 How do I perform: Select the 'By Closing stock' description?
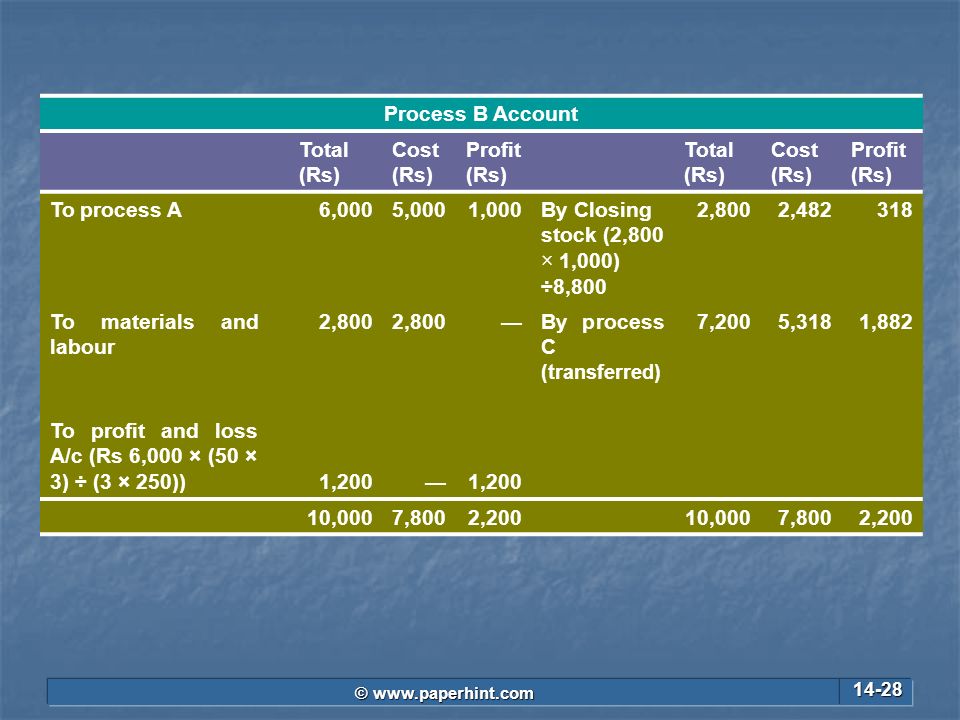tap(602, 248)
